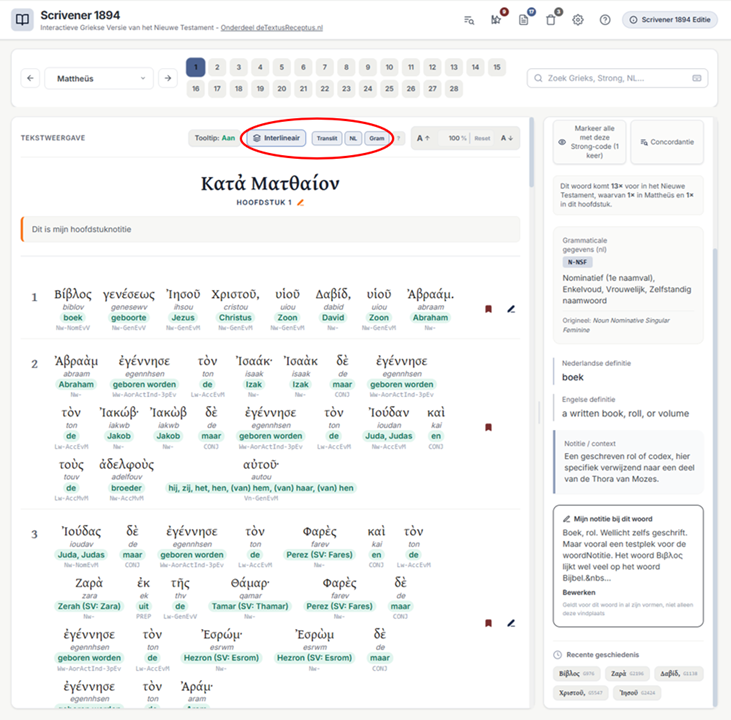
Task: Click the N-NSF grammar tag
Action: (577, 262)
